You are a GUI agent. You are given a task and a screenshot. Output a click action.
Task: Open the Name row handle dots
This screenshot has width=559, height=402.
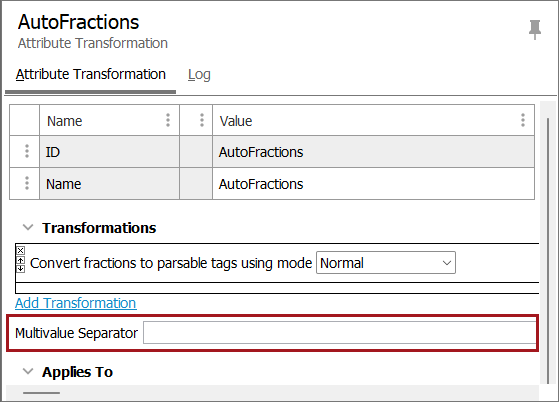[27, 183]
